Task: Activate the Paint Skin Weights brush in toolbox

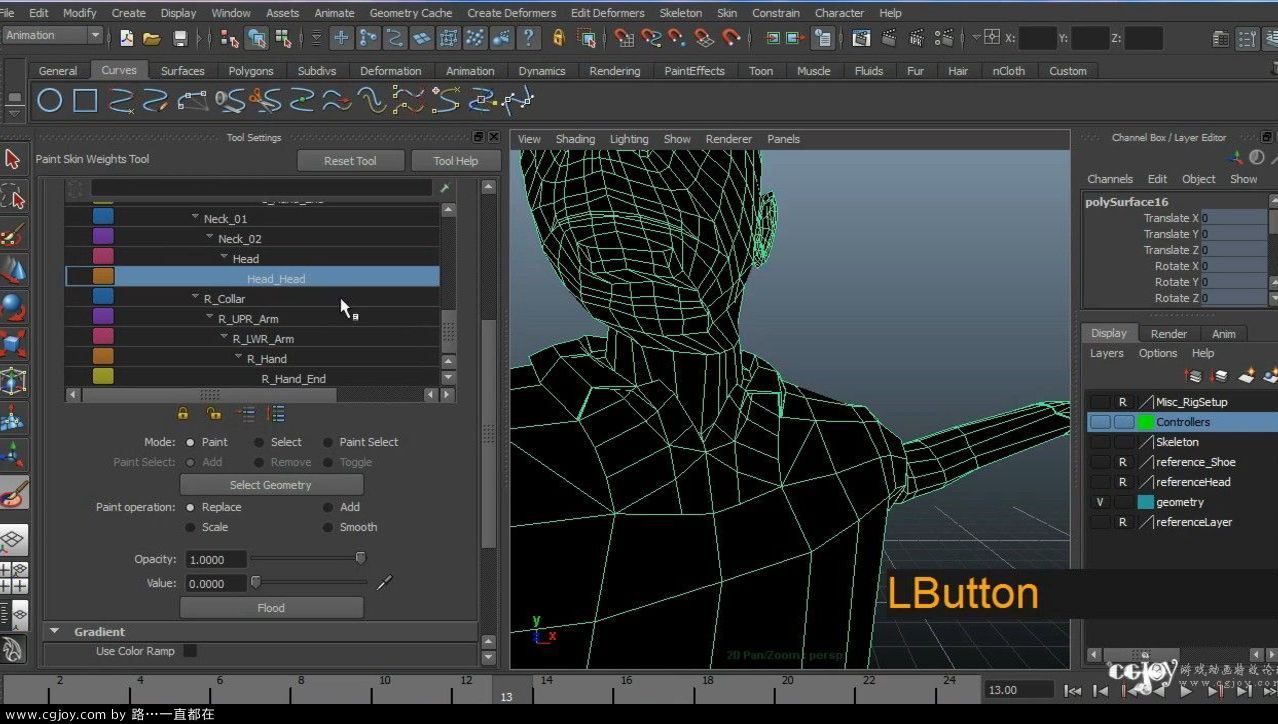Action: click(x=13, y=493)
